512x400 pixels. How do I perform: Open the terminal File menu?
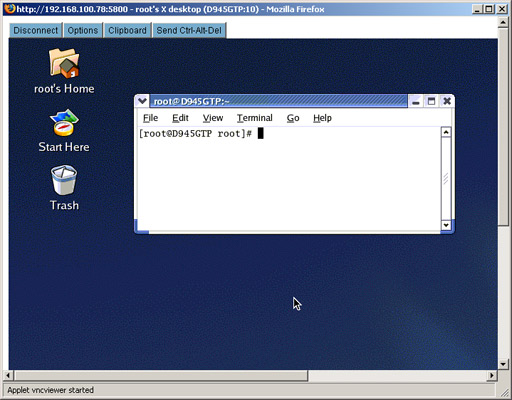click(150, 118)
